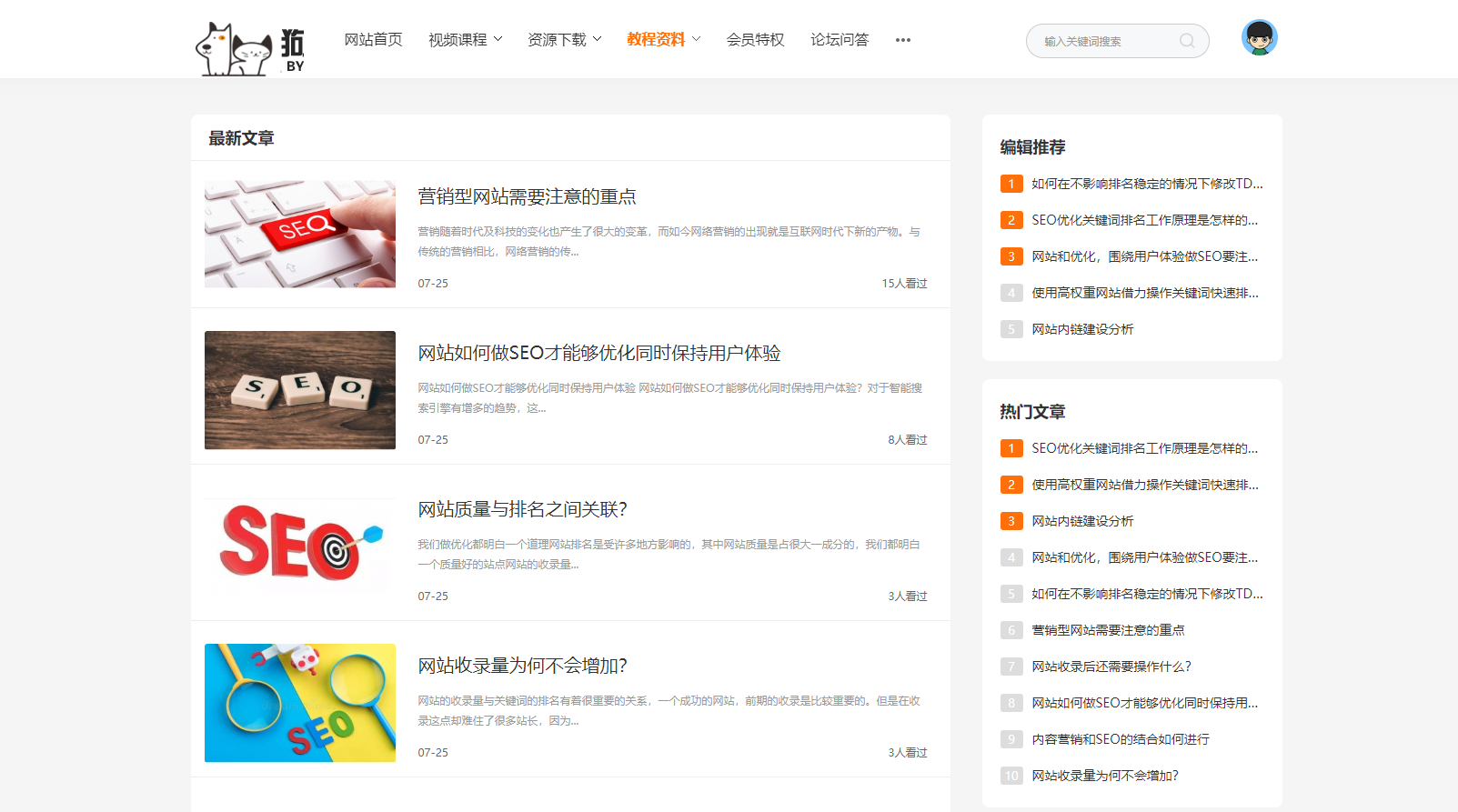This screenshot has width=1458, height=812.
Task: Open 热门文章 item 内容营销和SEO的结合如何进行
Action: [1121, 739]
